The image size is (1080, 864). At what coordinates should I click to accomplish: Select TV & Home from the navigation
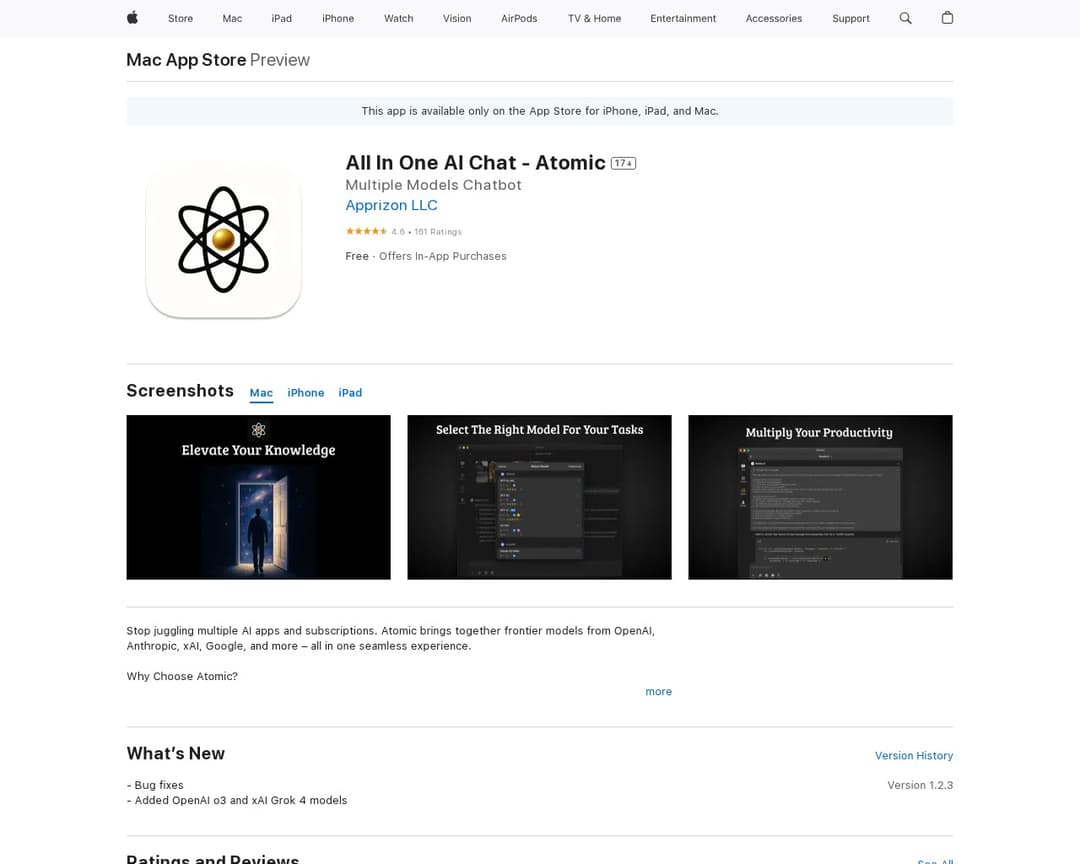[594, 18]
